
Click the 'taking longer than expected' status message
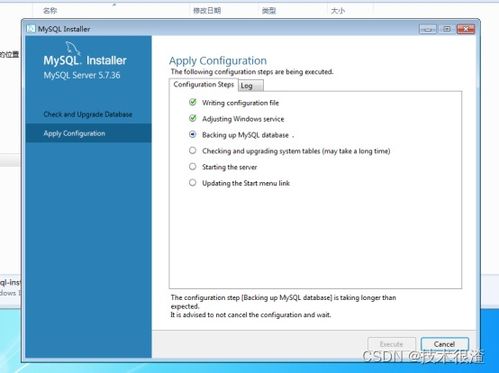(283, 302)
